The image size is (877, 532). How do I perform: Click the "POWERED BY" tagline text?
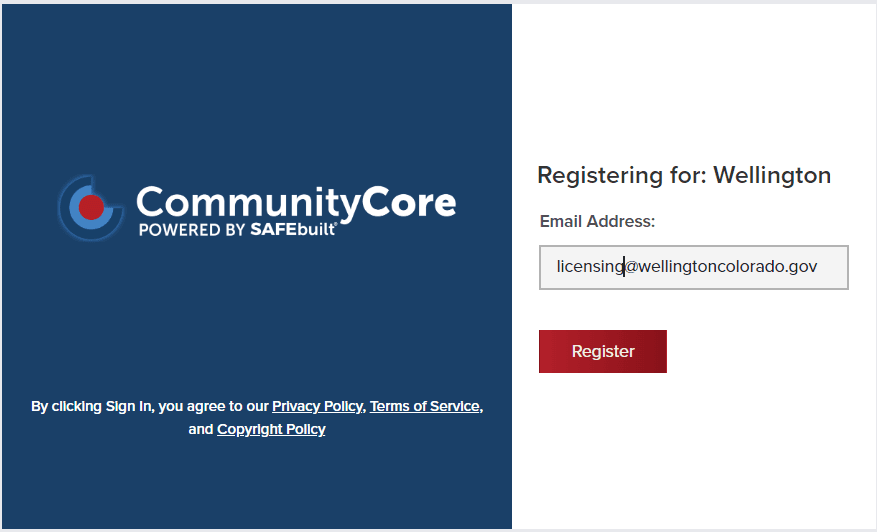186,229
